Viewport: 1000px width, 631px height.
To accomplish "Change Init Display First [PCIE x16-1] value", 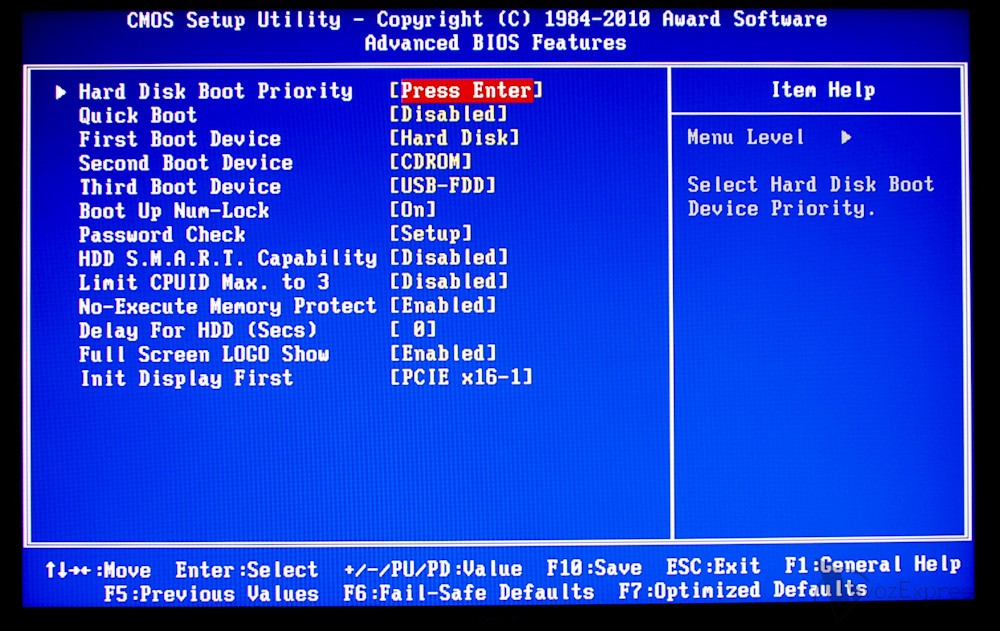I will (x=460, y=377).
